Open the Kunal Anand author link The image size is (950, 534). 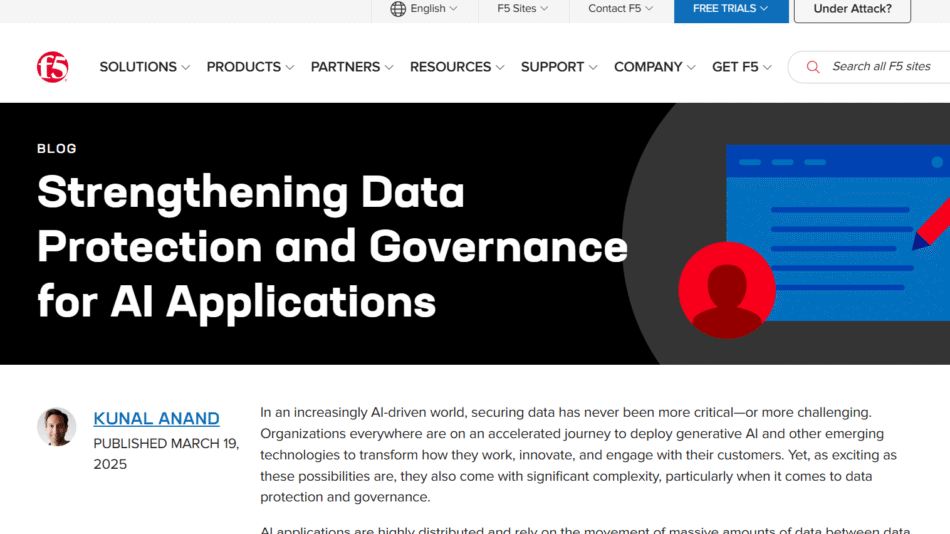tap(156, 418)
